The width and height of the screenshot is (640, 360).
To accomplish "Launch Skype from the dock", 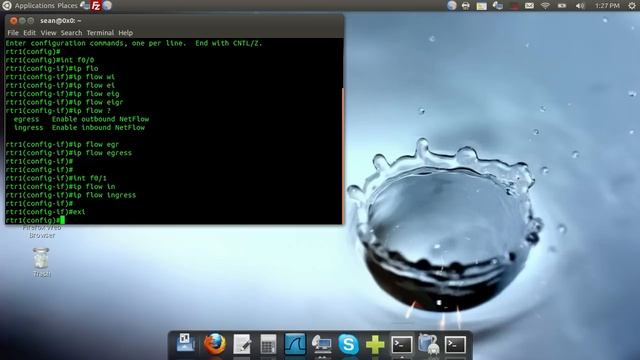I will 348,344.
